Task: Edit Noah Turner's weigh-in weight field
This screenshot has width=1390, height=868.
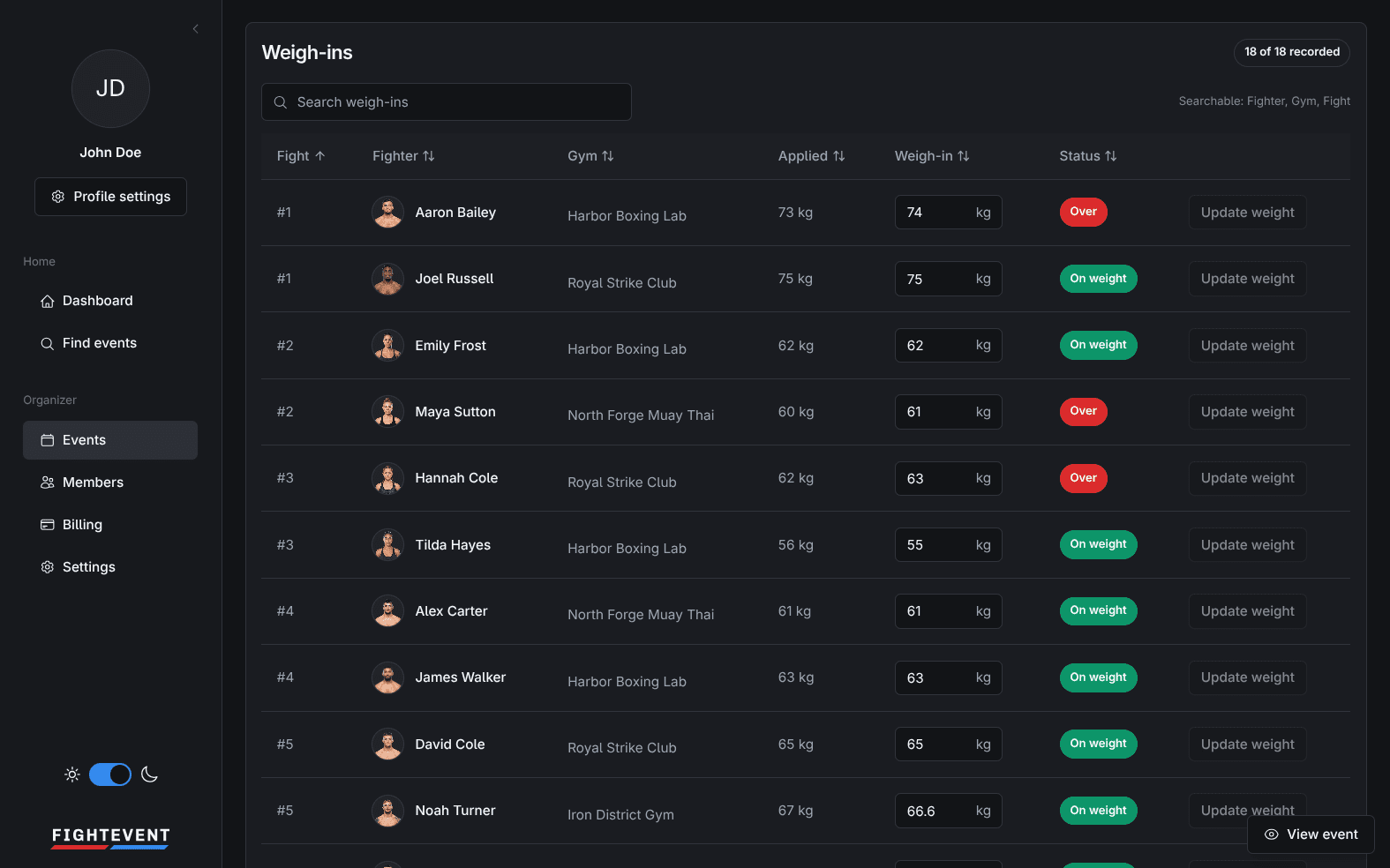Action: (948, 811)
